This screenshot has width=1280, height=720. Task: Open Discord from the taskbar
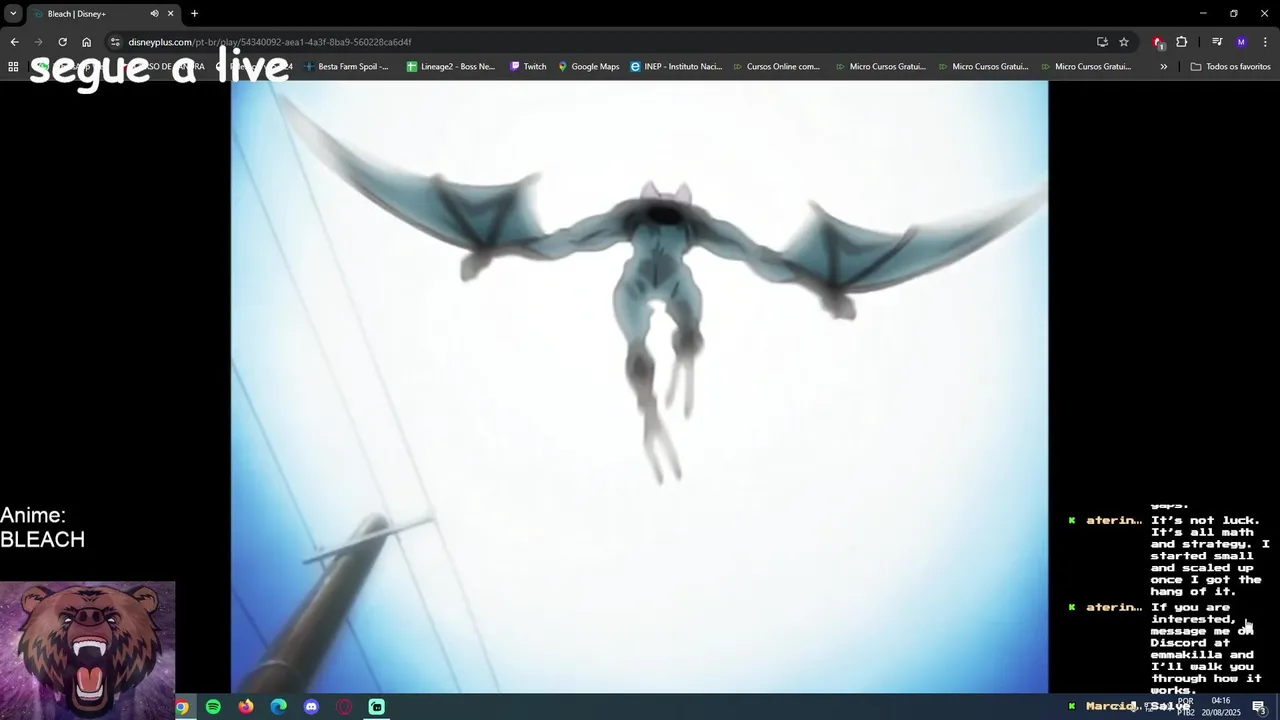[311, 707]
